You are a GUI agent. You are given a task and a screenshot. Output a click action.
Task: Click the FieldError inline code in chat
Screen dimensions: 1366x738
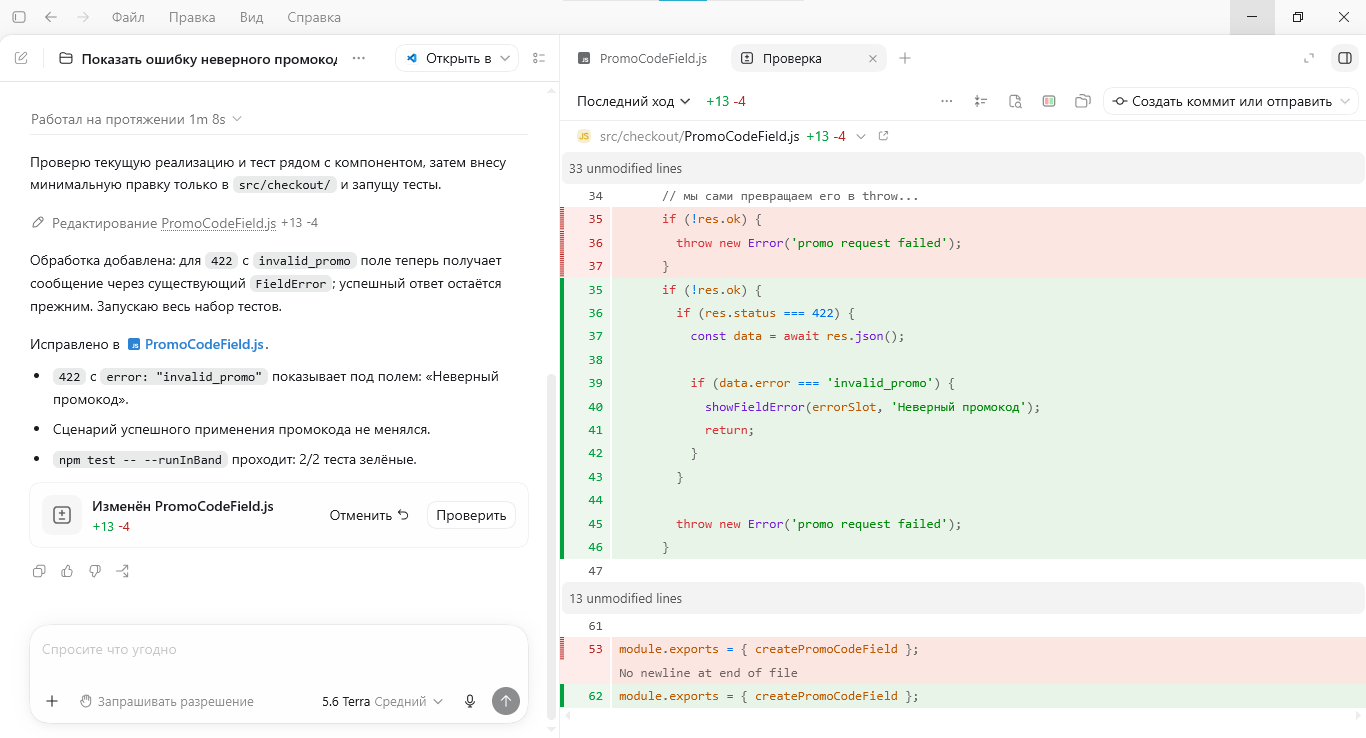click(x=290, y=284)
